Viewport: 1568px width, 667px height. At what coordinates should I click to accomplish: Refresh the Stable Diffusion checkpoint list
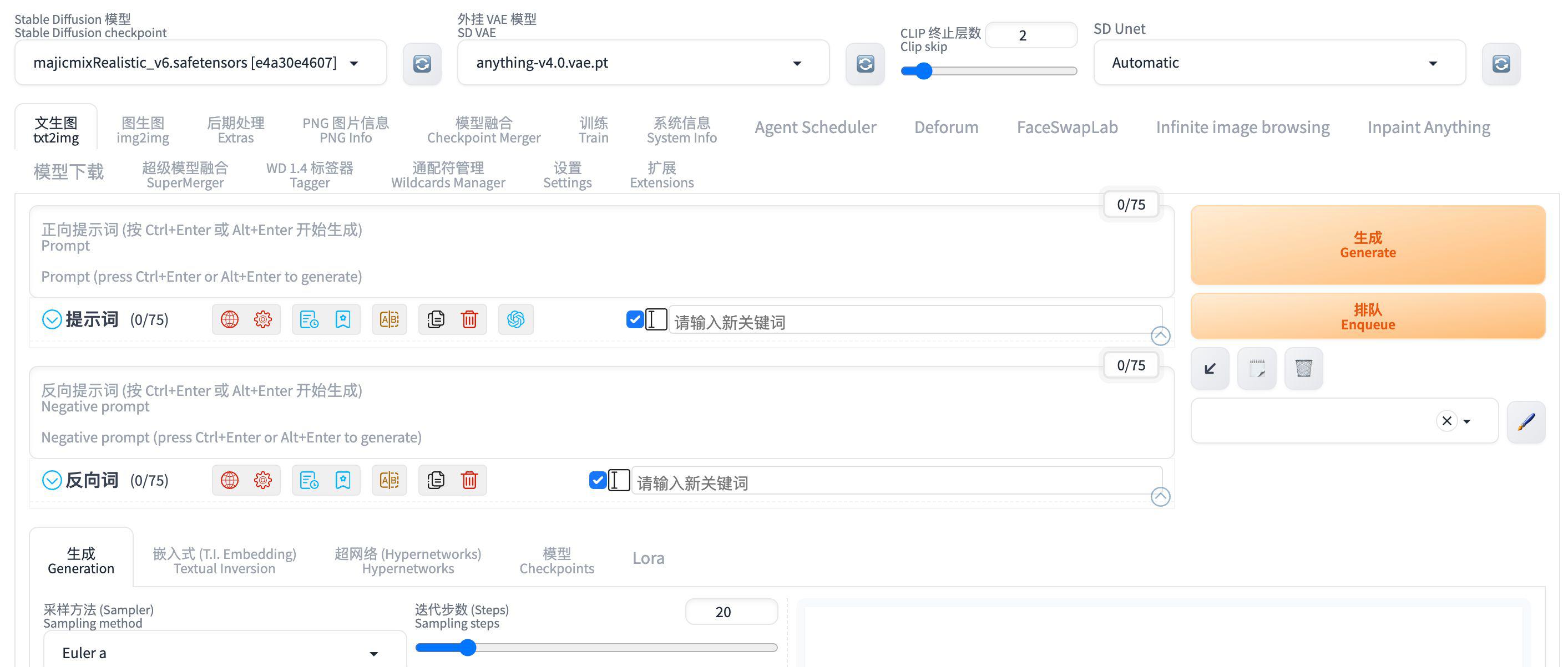pyautogui.click(x=422, y=63)
